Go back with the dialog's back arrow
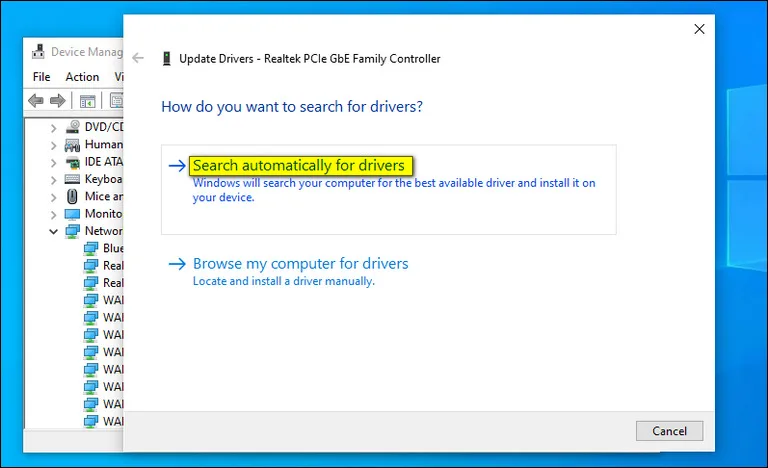768x468 pixels. 138,58
